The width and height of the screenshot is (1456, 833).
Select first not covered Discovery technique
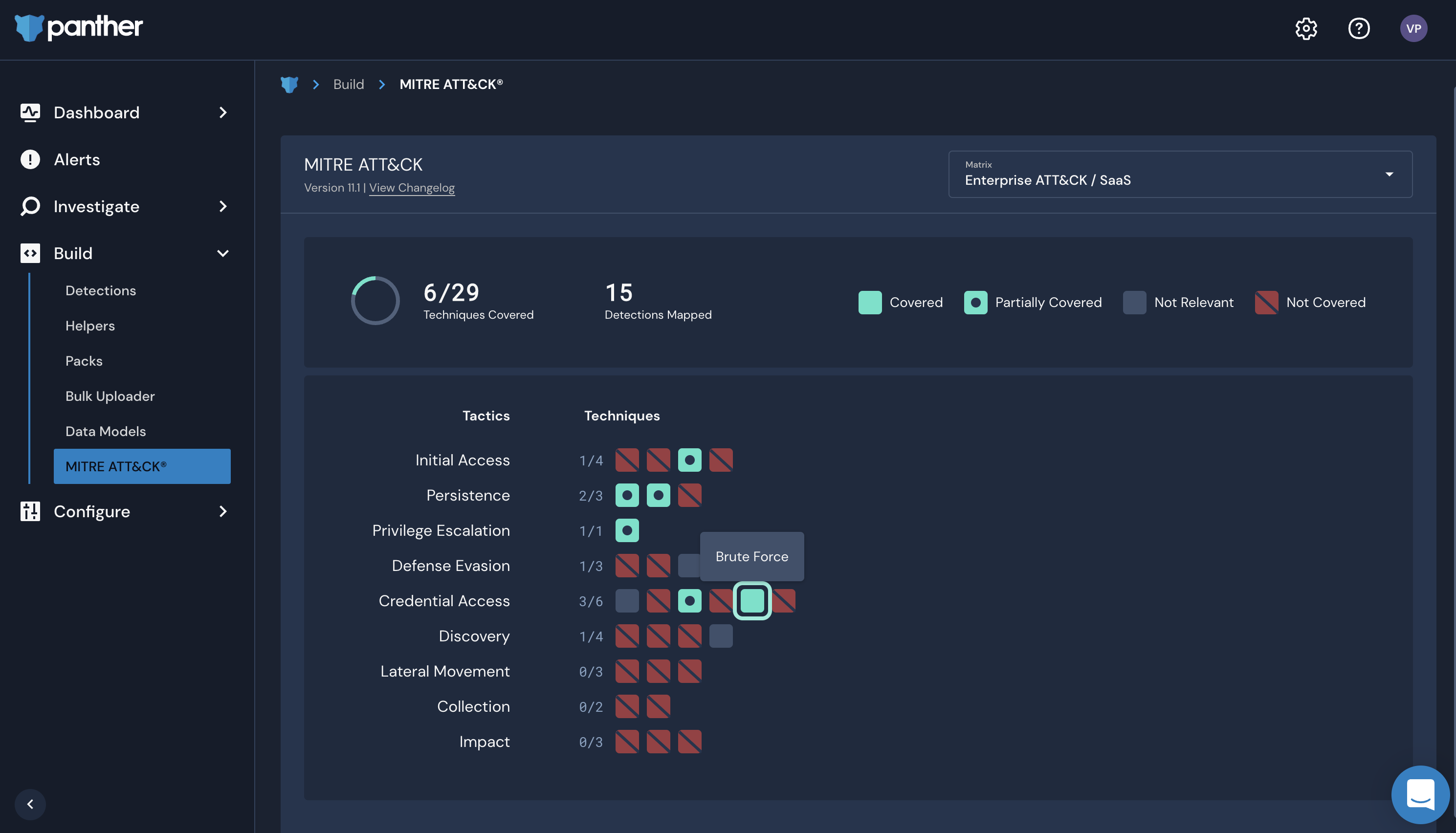tap(627, 636)
